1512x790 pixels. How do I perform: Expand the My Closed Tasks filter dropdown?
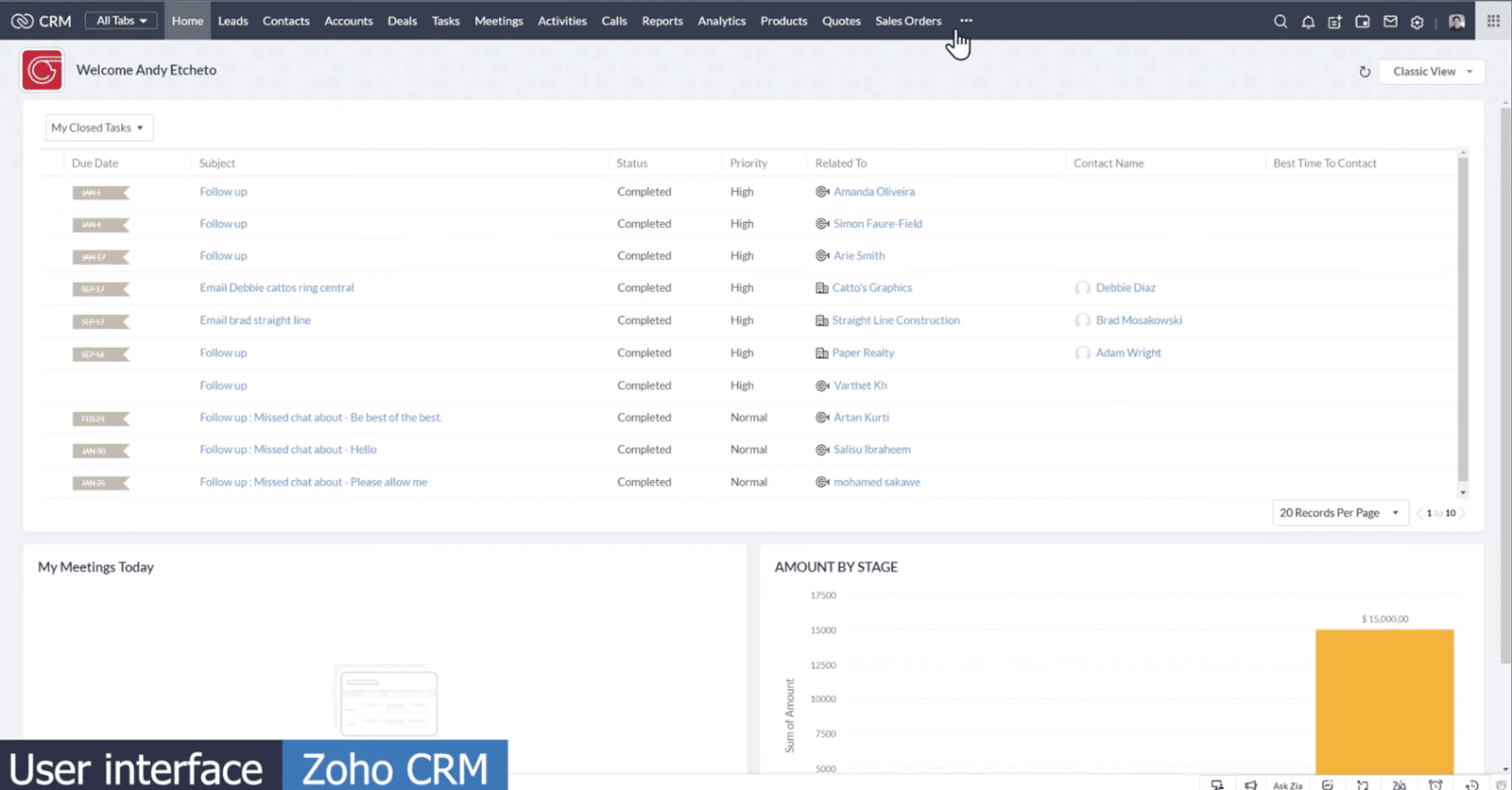click(98, 128)
